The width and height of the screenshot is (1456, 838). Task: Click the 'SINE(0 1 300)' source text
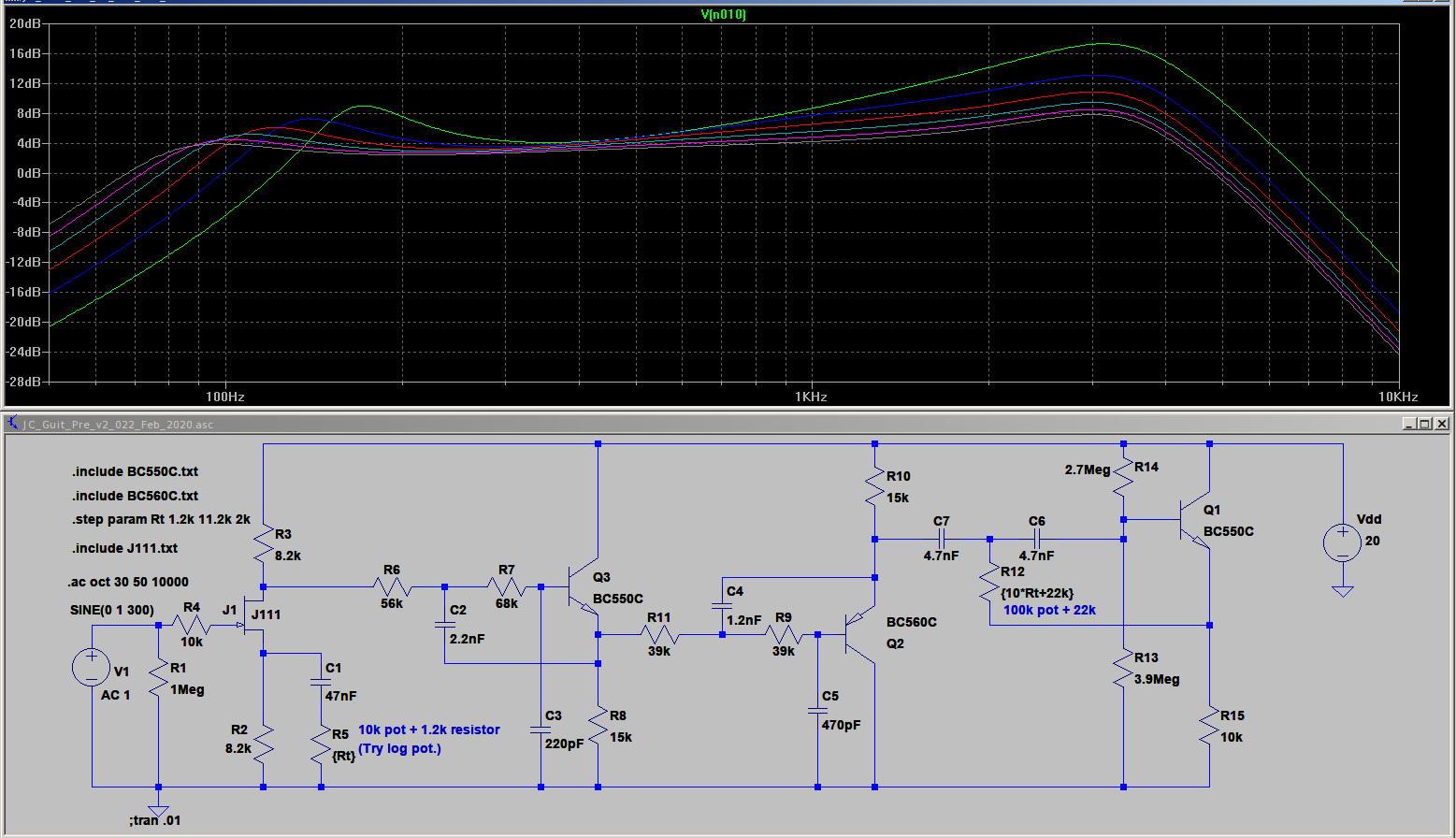click(x=112, y=610)
